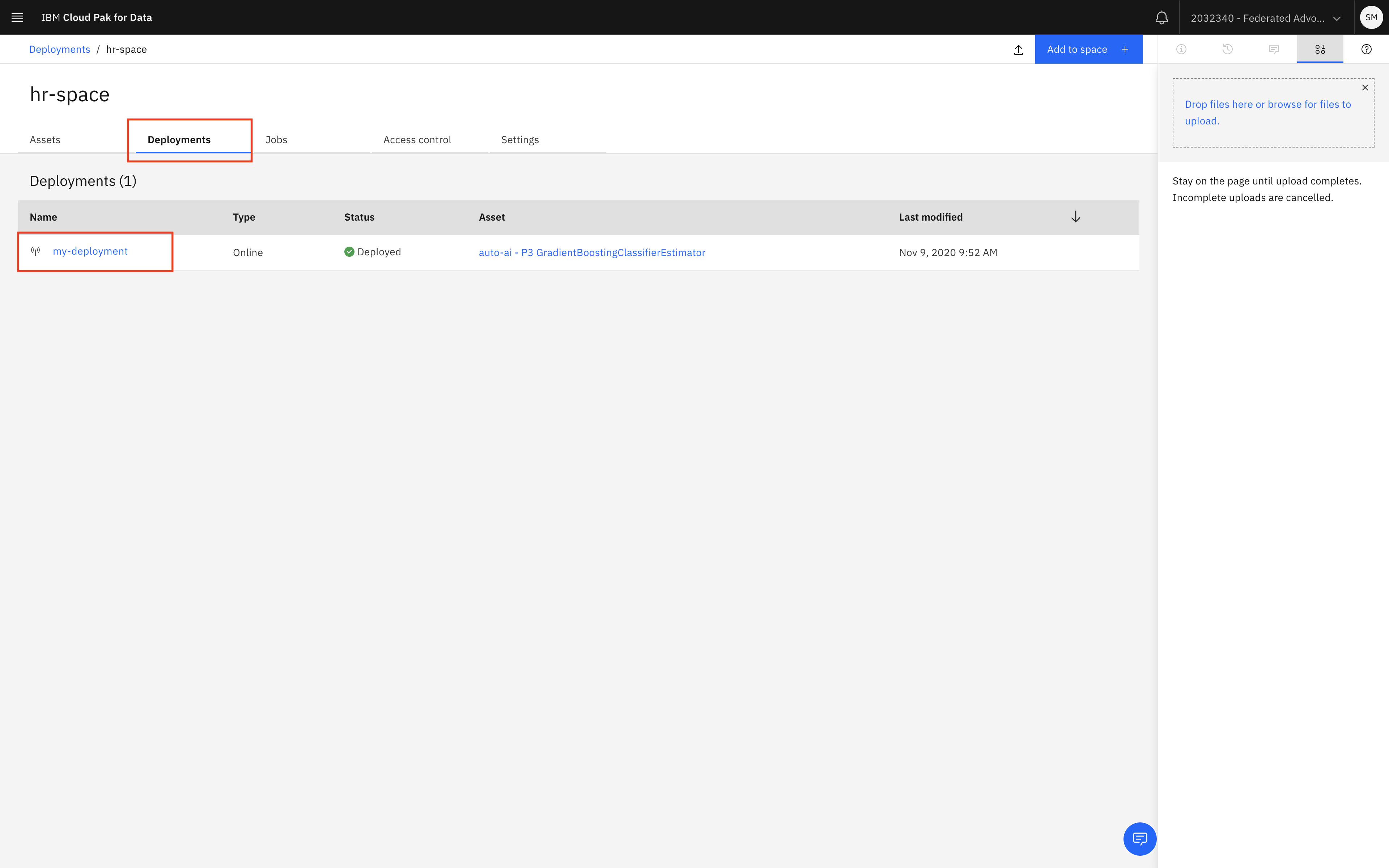Viewport: 1389px width, 868px height.
Task: Open the activity history icon
Action: click(x=1227, y=50)
